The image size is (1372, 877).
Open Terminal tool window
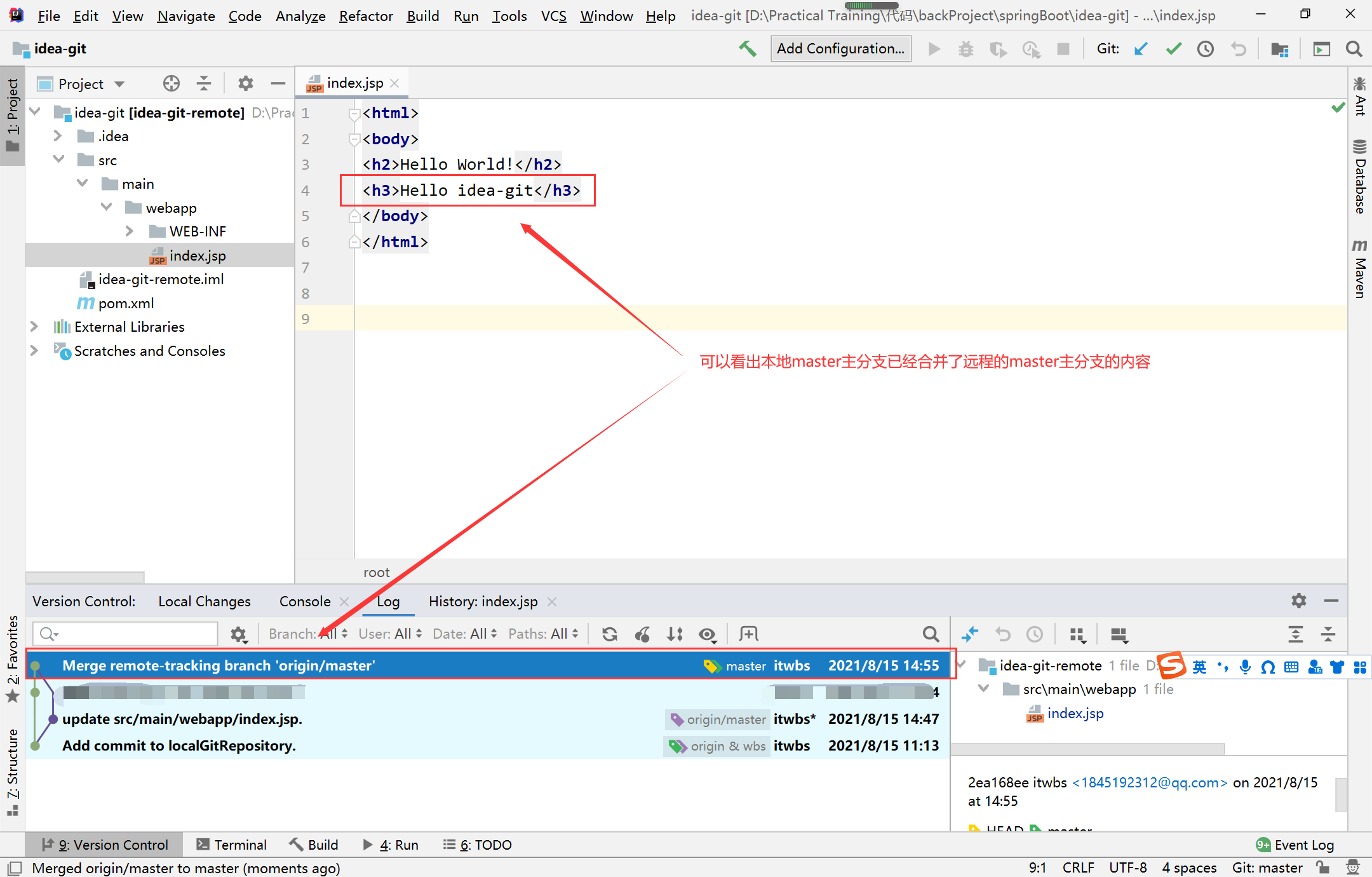[x=232, y=845]
